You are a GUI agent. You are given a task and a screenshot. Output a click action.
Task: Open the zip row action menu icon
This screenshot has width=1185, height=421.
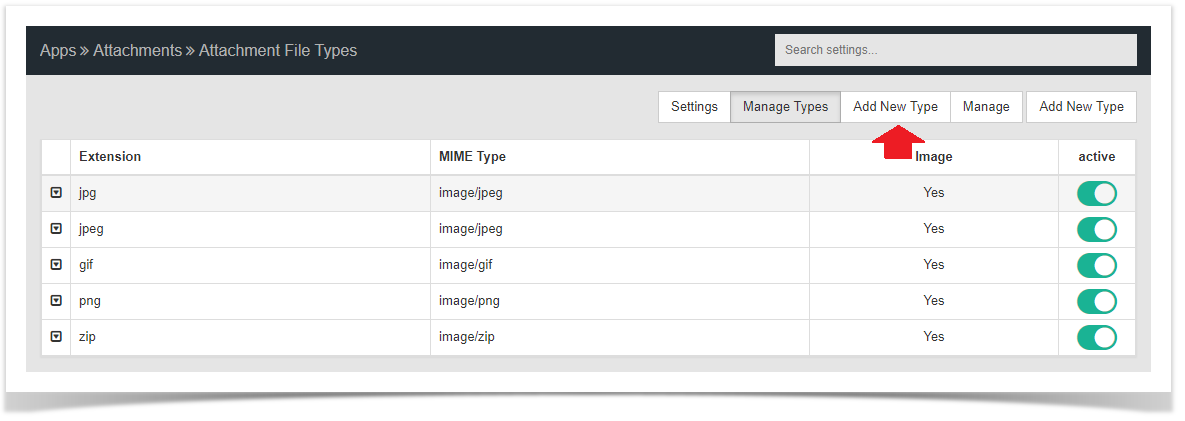point(56,336)
